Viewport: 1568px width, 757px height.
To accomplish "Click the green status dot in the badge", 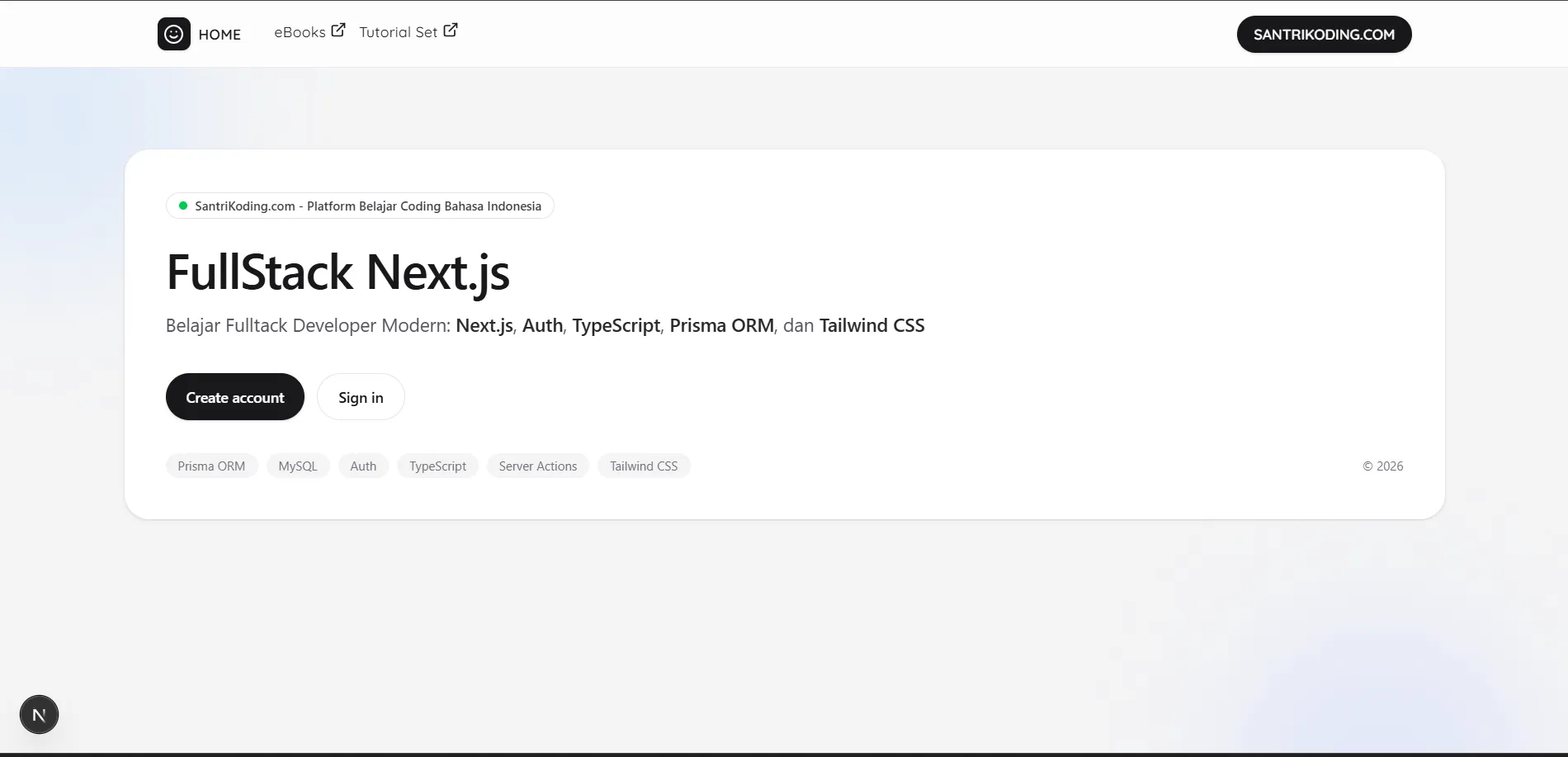I will pos(183,206).
